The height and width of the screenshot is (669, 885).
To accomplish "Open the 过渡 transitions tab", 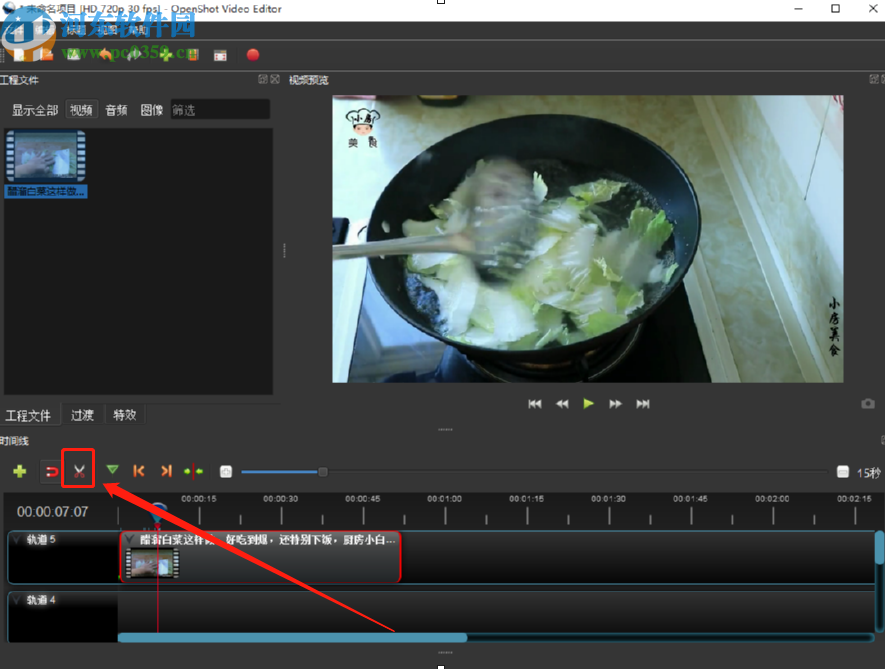I will point(81,413).
